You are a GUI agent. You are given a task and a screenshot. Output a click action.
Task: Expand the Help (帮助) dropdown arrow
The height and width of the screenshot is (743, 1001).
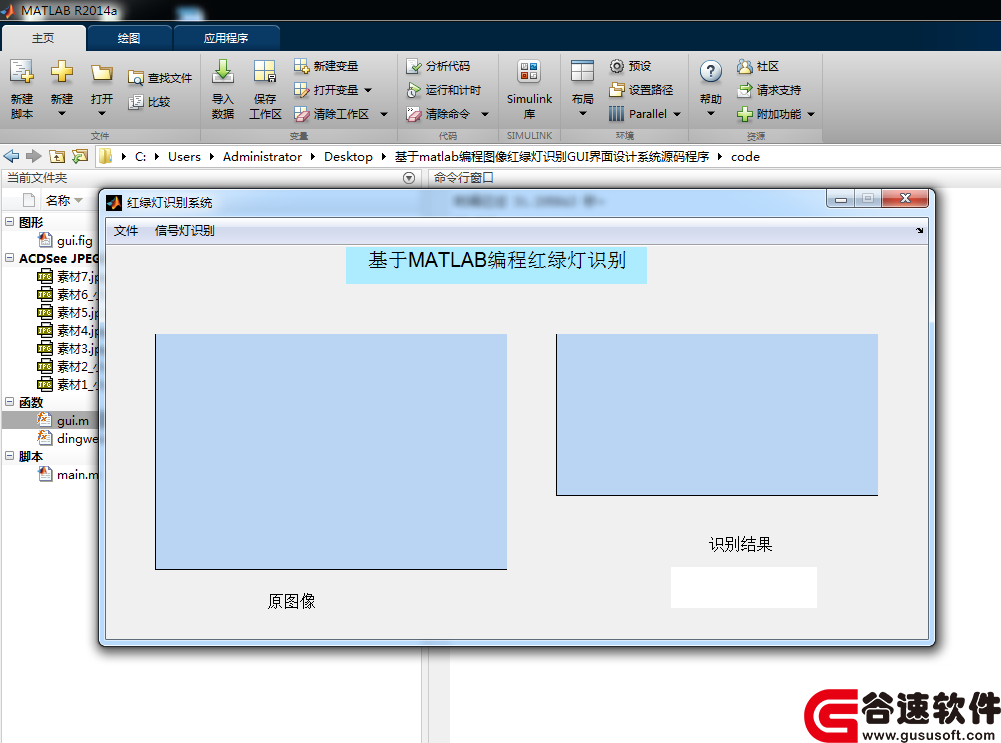click(x=711, y=114)
